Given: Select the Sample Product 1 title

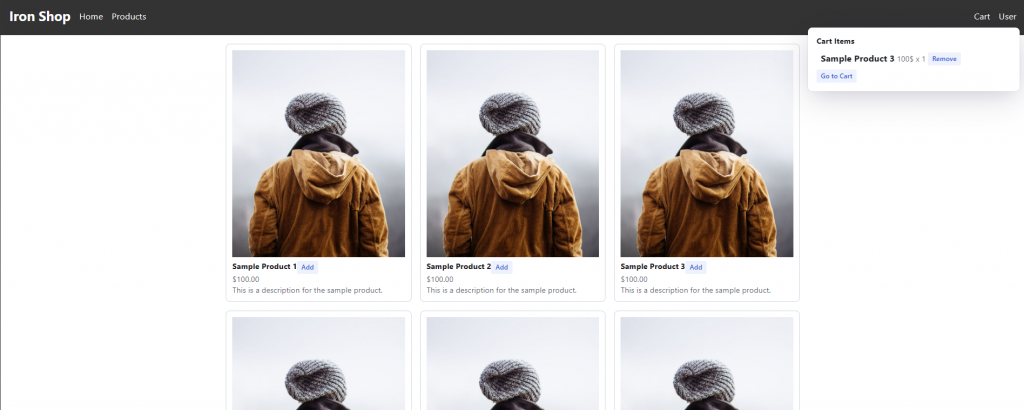Looking at the screenshot, I should pyautogui.click(x=264, y=267).
